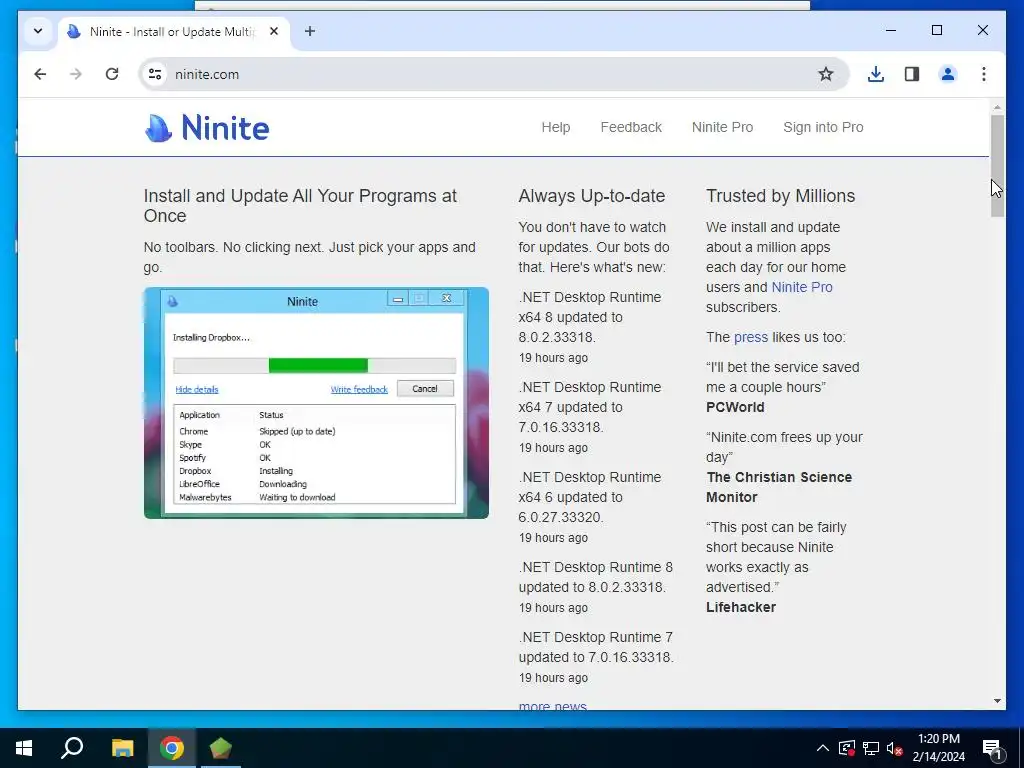Click the 'Lifehacker' quote source
Viewport: 1024px width, 768px height.
741,607
